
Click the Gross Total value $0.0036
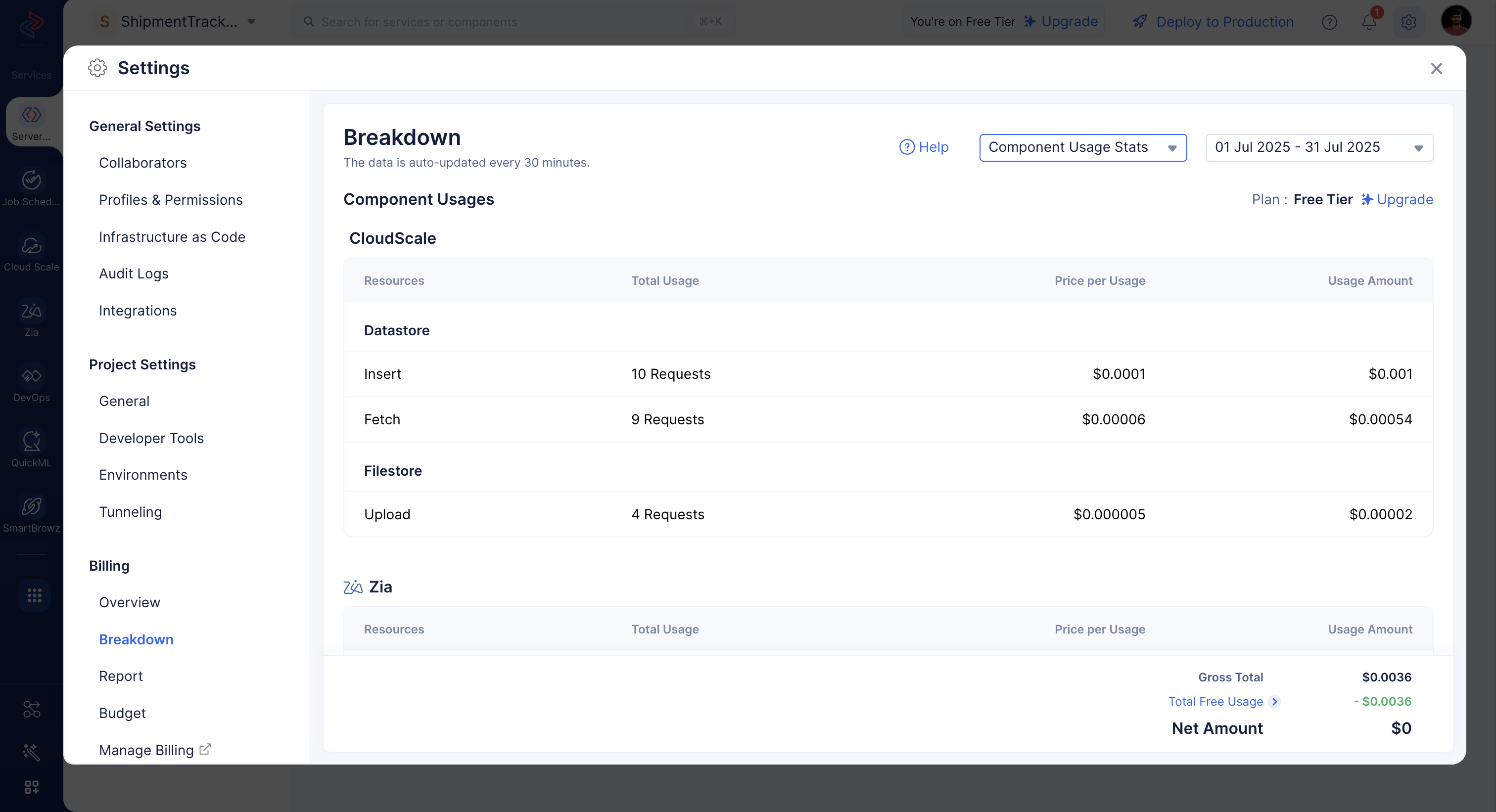[1387, 677]
